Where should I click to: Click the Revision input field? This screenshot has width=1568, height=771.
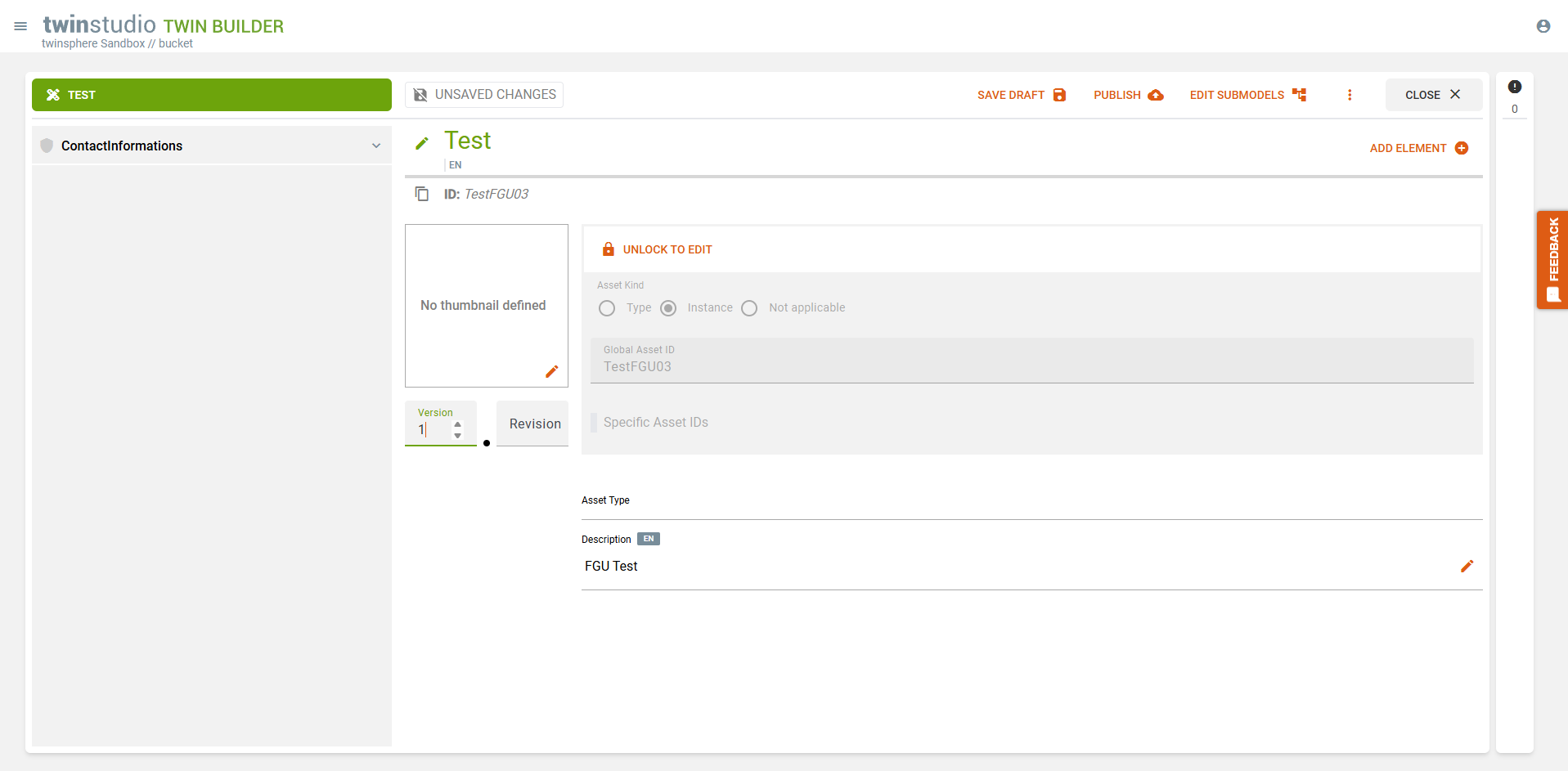click(x=532, y=424)
